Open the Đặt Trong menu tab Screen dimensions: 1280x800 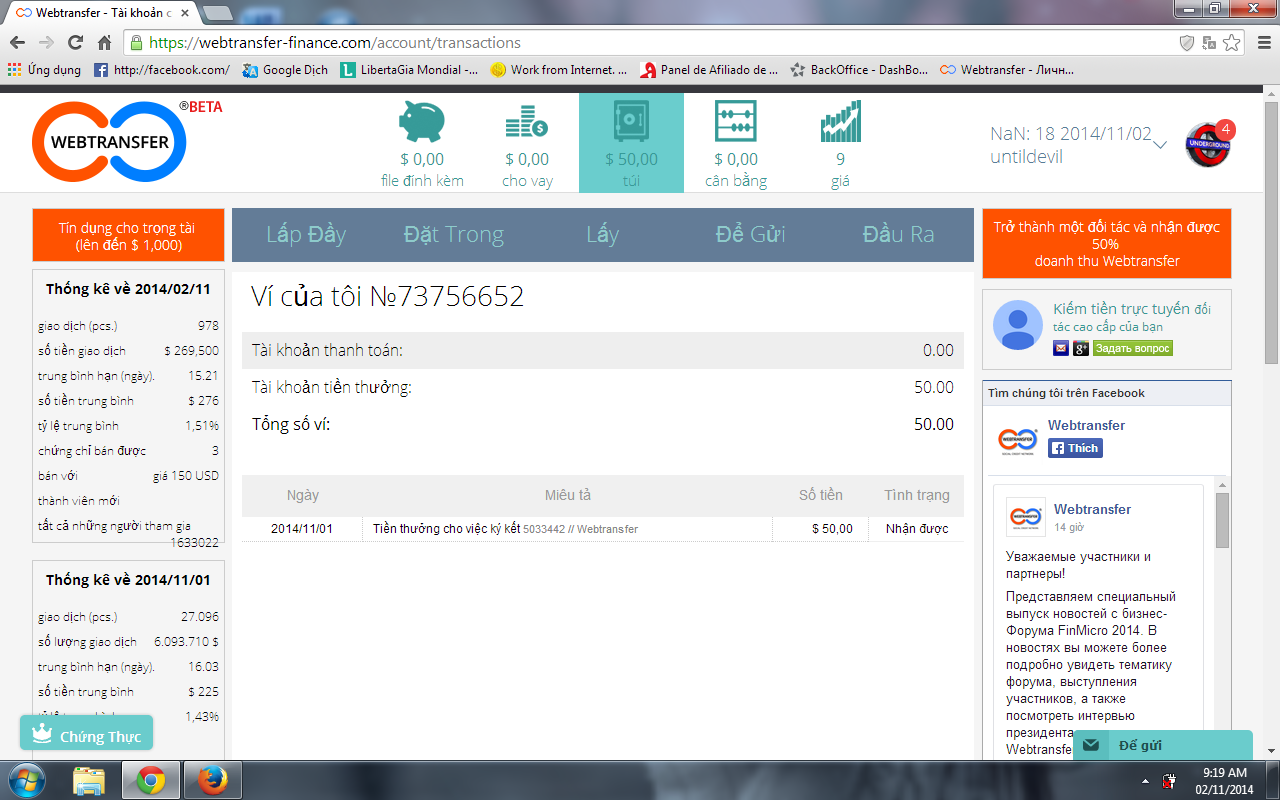(454, 234)
